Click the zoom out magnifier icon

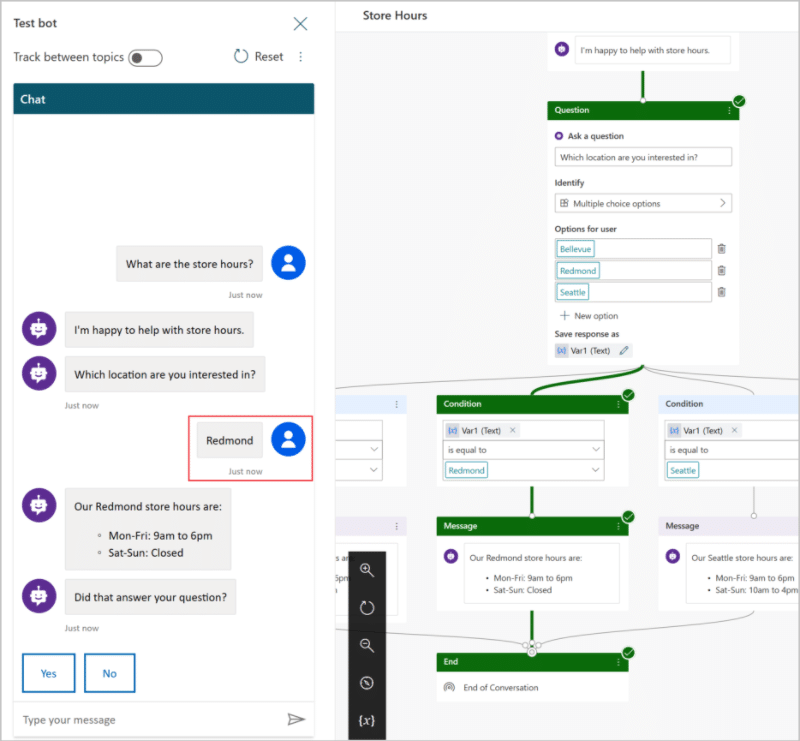pyautogui.click(x=367, y=645)
